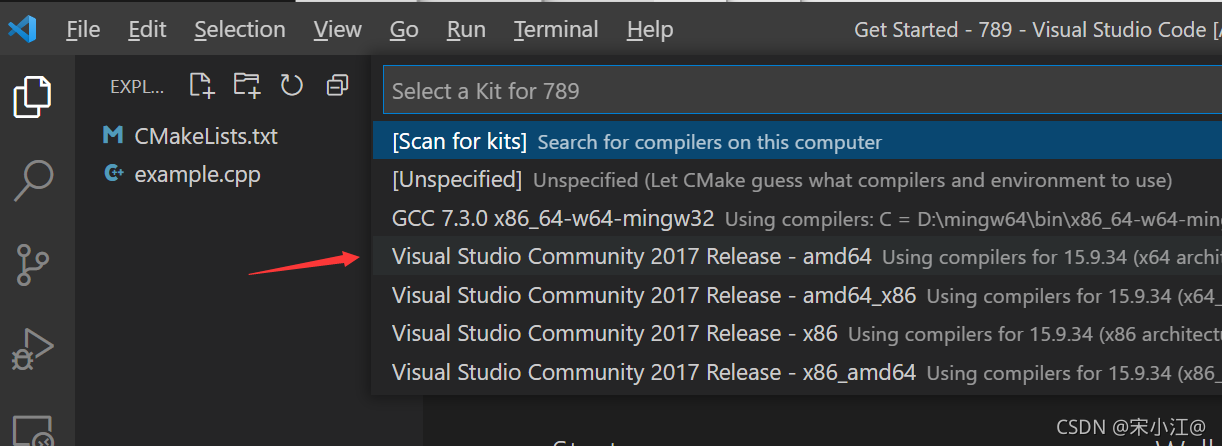
Task: Open the File menu
Action: (83, 30)
